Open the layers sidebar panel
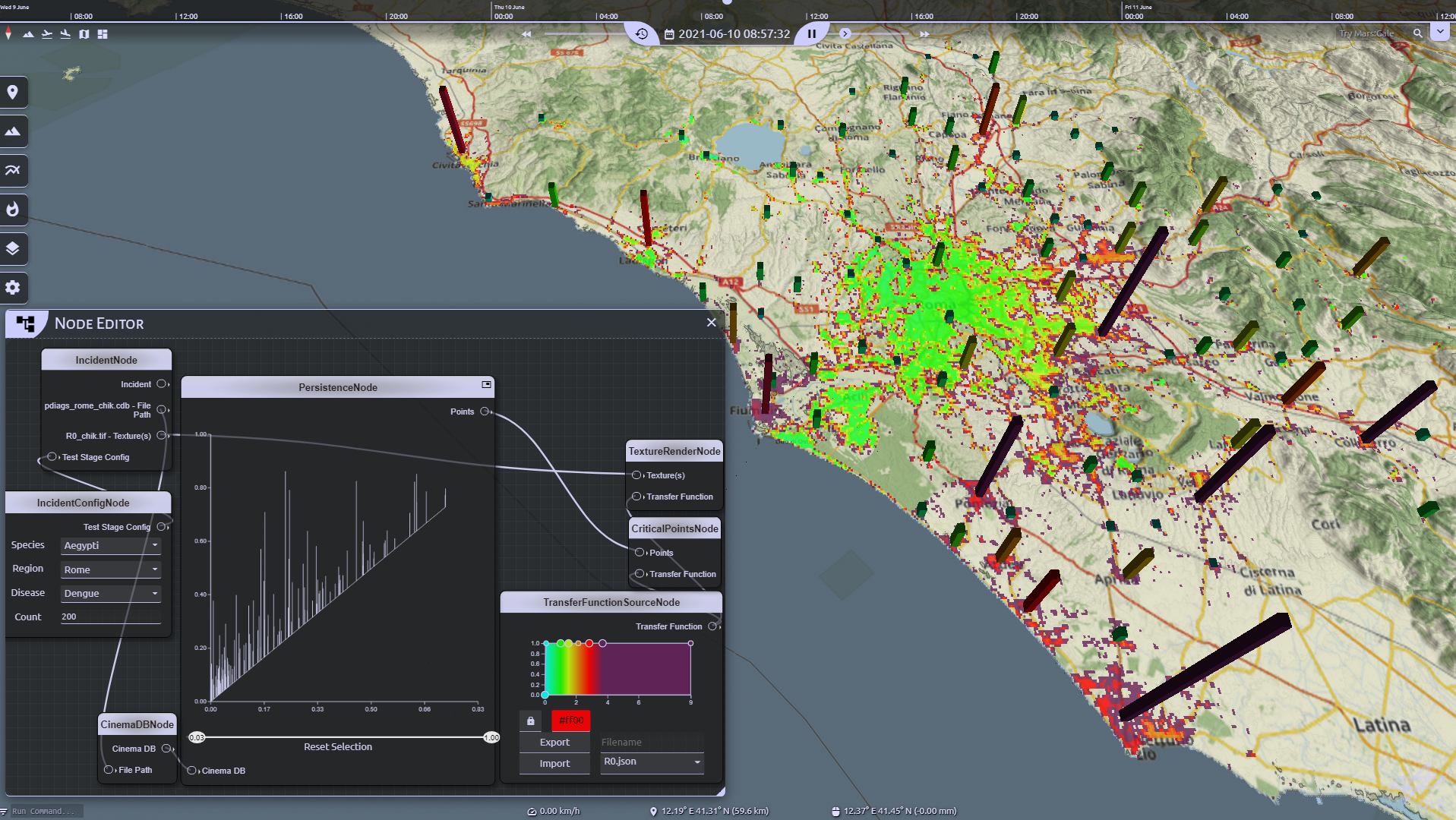1456x820 pixels. (13, 248)
